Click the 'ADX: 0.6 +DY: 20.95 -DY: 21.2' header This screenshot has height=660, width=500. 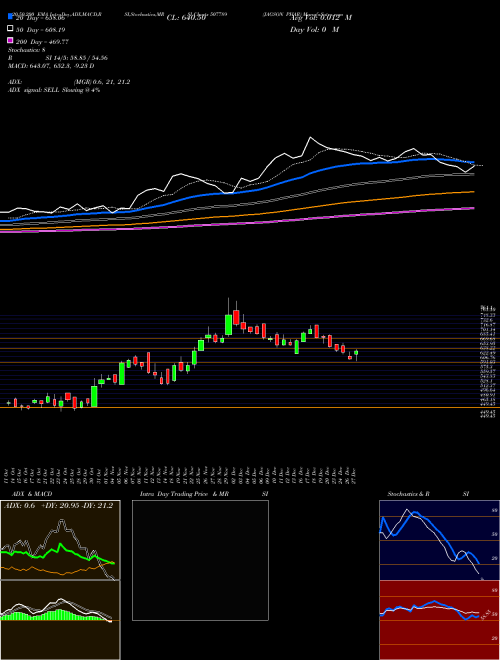click(x=59, y=506)
